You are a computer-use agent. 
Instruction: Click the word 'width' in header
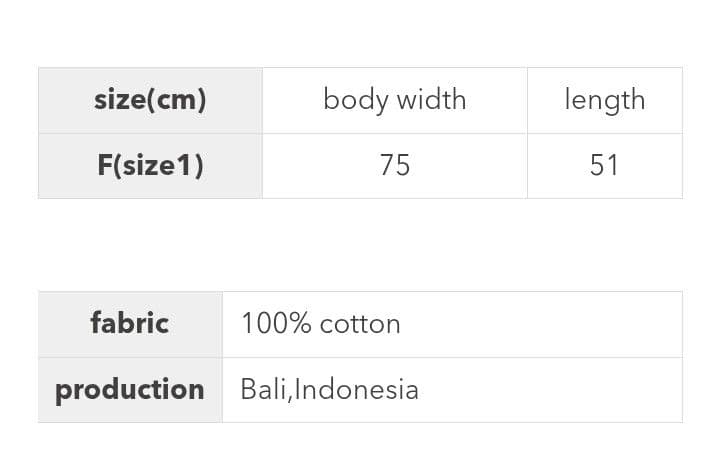(431, 99)
